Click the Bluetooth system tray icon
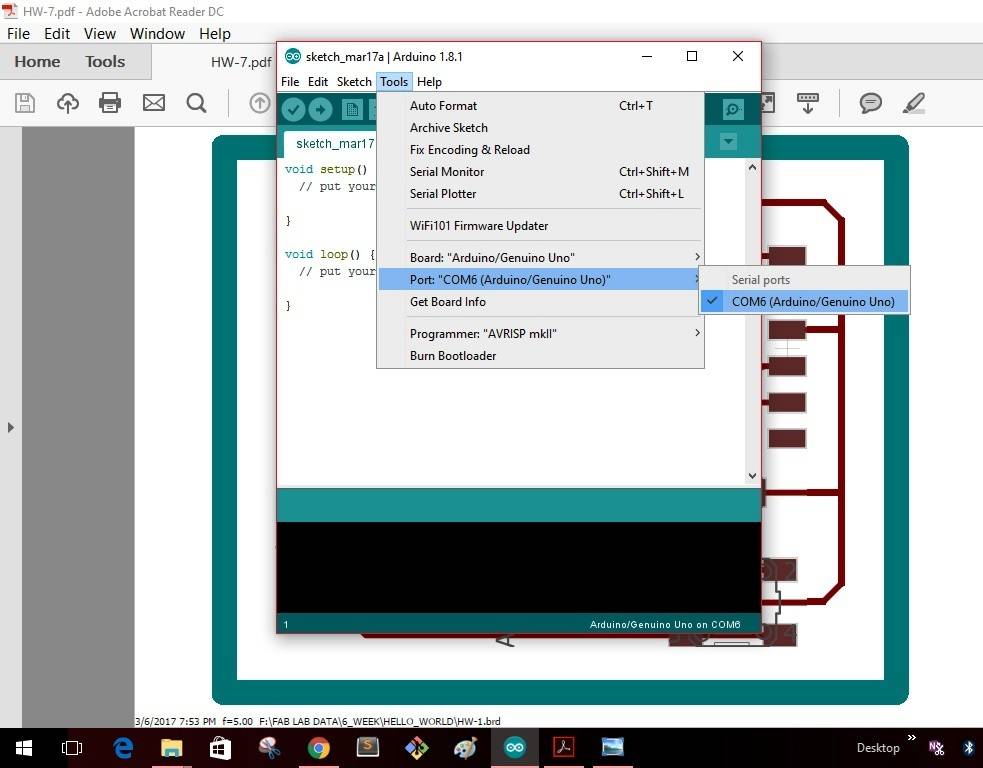This screenshot has height=768, width=983. 969,747
